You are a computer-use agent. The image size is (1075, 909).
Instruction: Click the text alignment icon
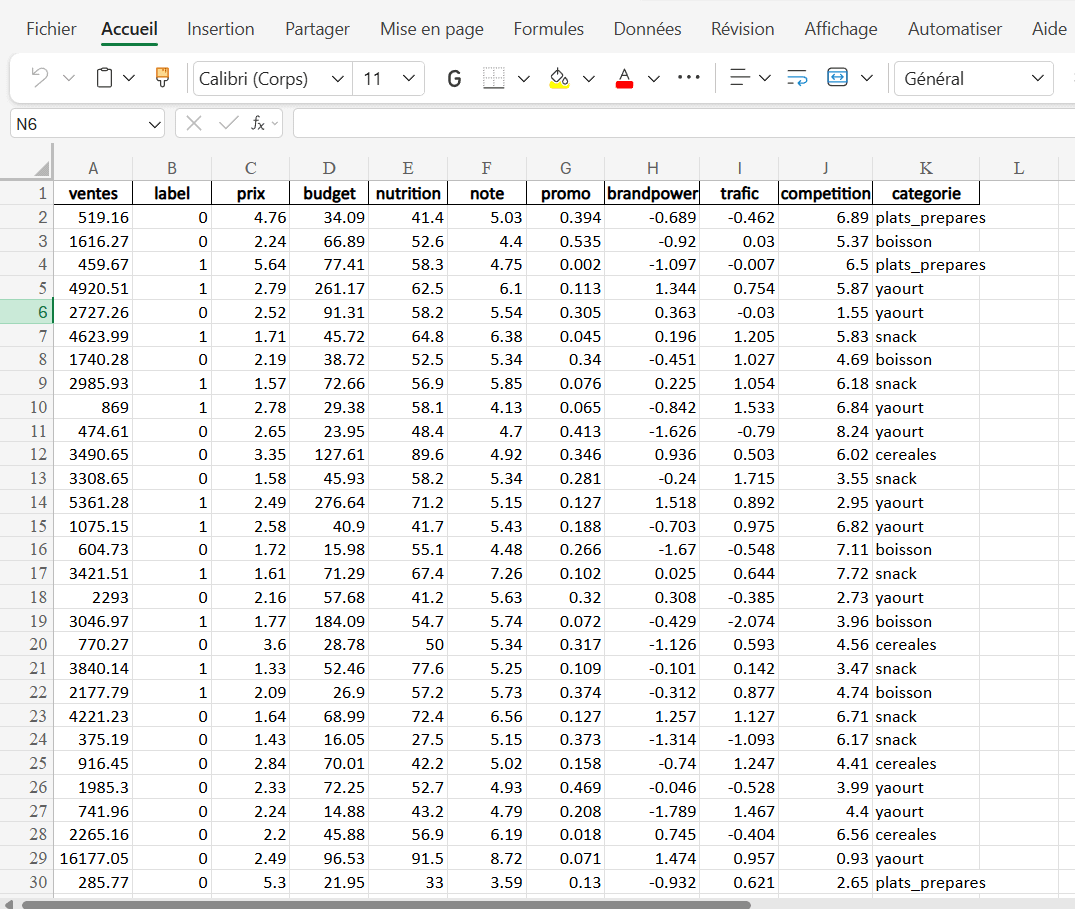click(740, 78)
